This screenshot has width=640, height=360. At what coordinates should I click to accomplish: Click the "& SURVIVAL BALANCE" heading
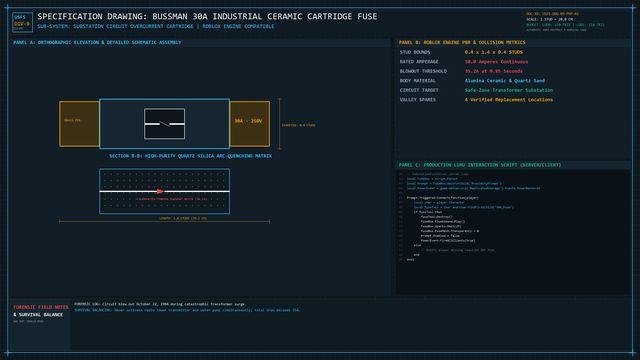(x=38, y=315)
